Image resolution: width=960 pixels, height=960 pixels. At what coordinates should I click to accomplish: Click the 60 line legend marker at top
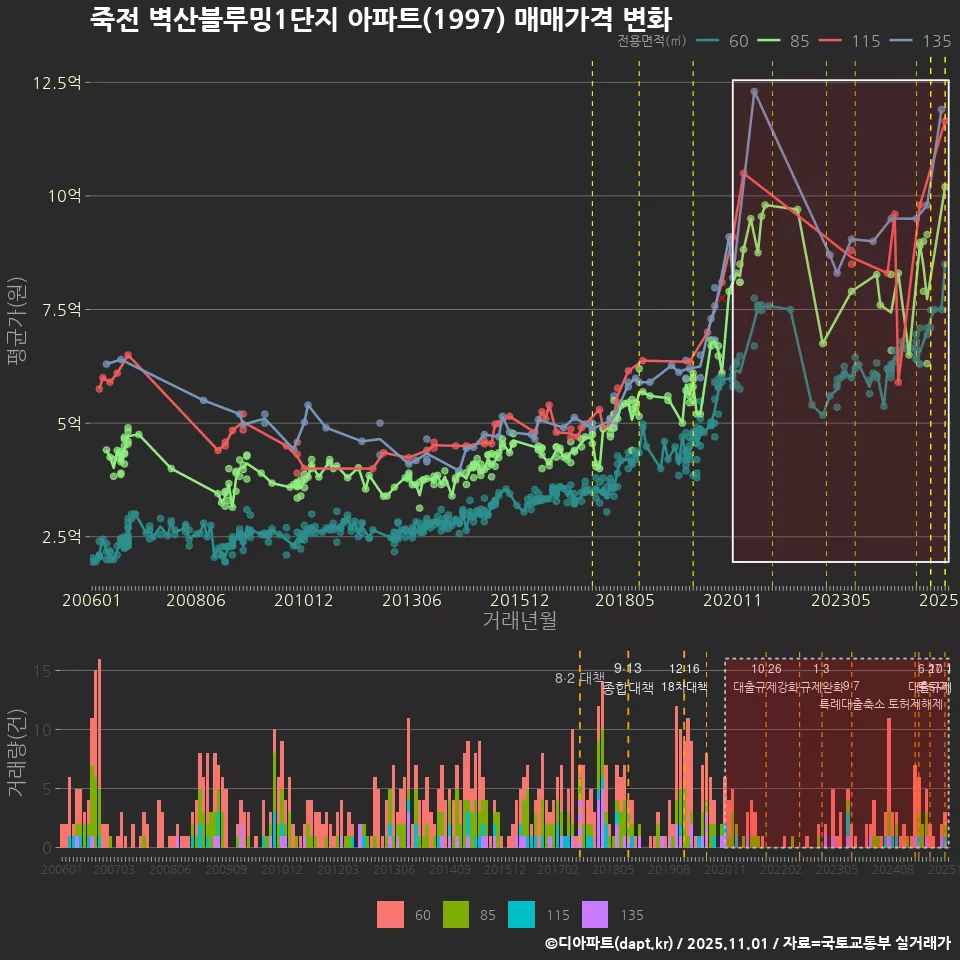click(x=709, y=41)
